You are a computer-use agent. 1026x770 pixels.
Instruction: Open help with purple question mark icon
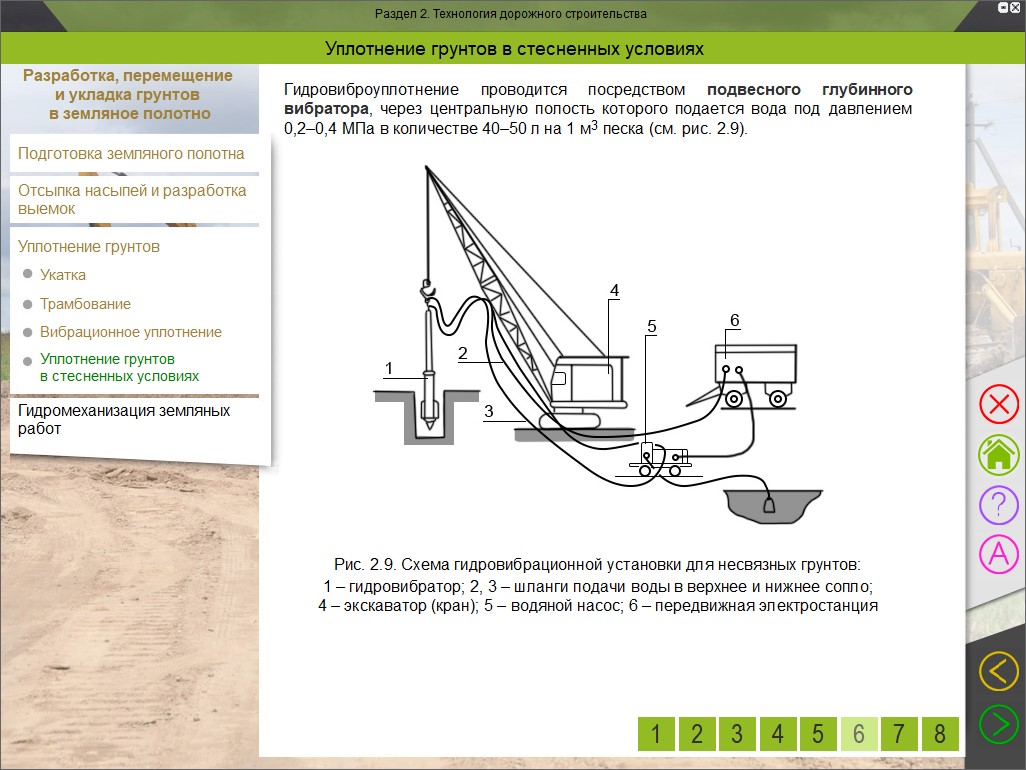tap(997, 504)
